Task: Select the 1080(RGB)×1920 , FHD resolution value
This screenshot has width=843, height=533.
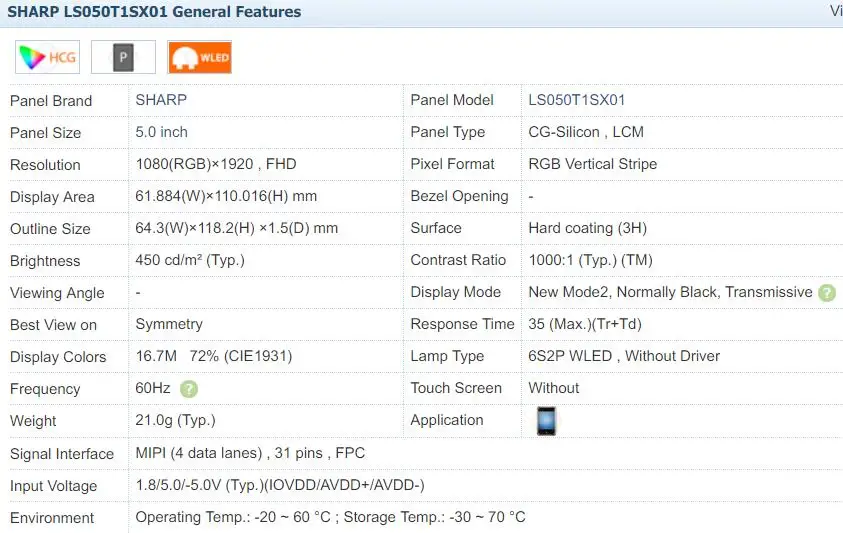Action: [216, 164]
